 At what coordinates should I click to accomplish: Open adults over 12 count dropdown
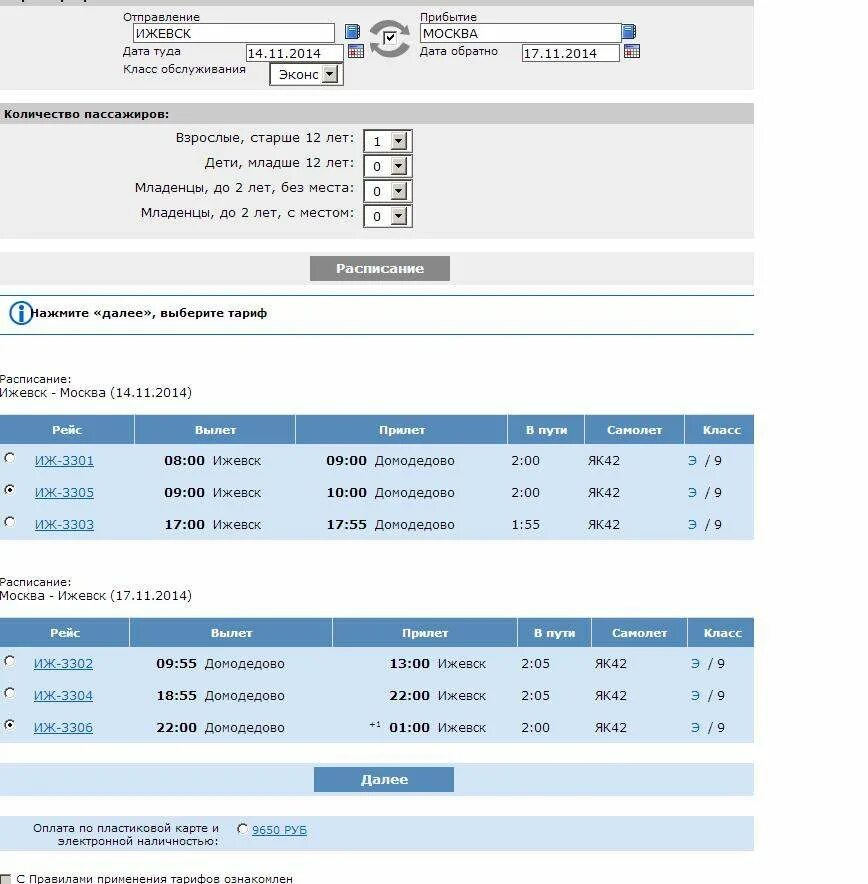(x=388, y=141)
